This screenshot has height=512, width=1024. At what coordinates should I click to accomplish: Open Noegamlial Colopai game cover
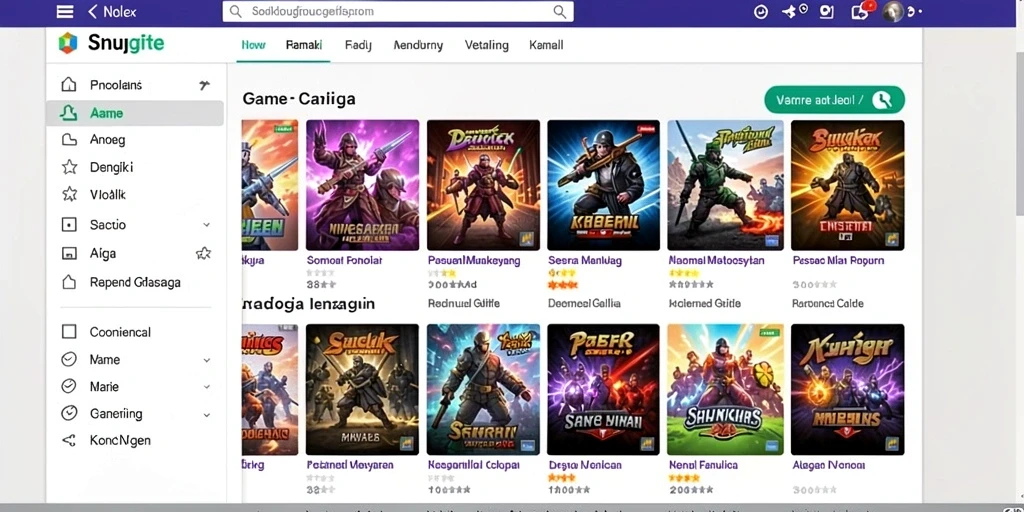click(x=483, y=390)
